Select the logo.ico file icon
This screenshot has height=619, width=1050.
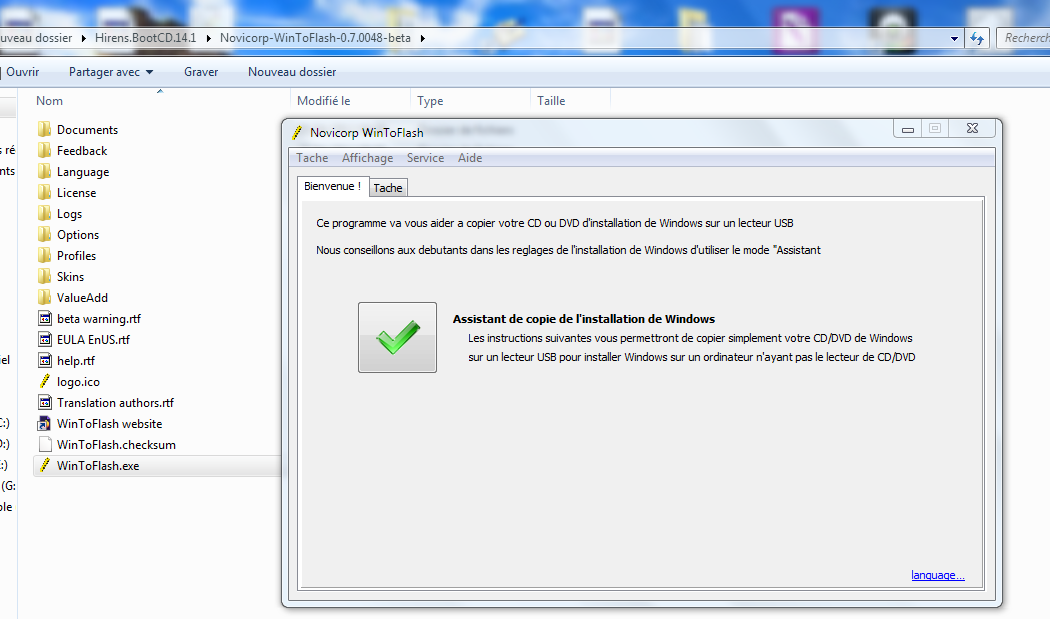[x=44, y=382]
